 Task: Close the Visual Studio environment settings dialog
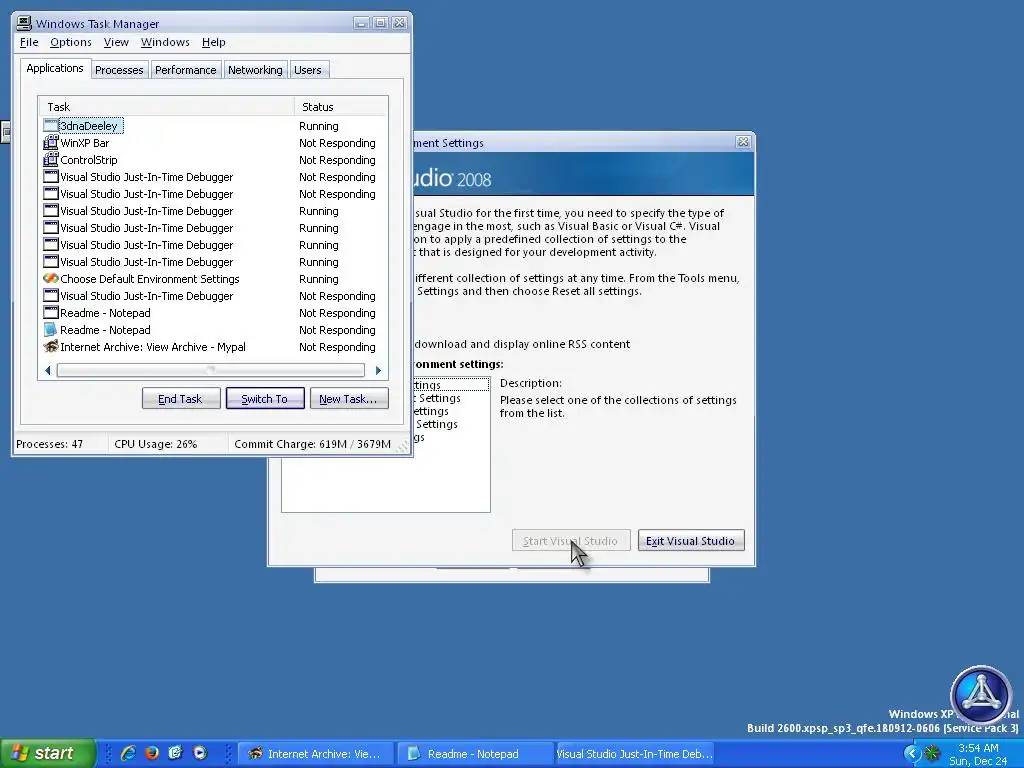pos(743,142)
